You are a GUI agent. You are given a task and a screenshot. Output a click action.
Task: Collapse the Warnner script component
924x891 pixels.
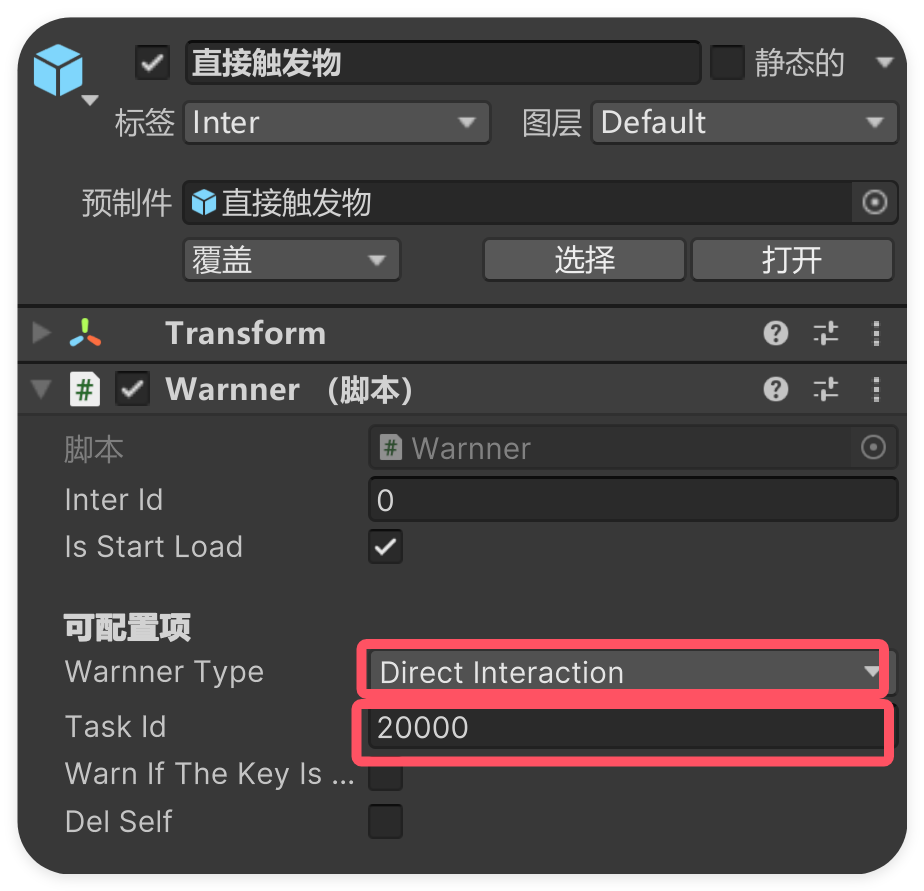pos(41,389)
